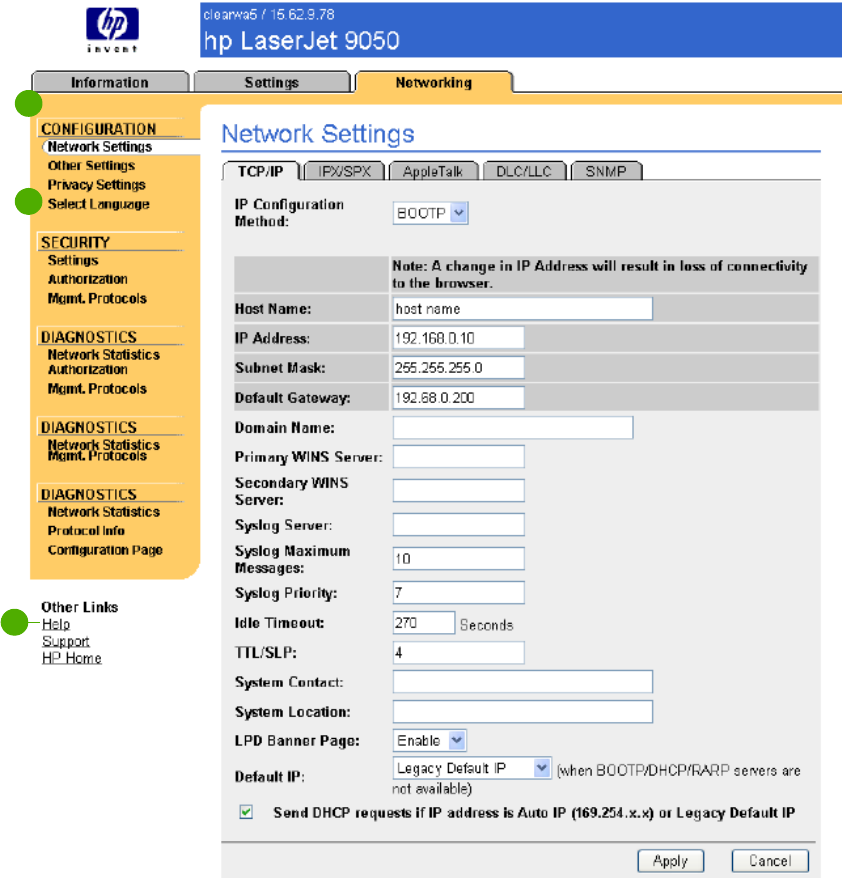The height and width of the screenshot is (878, 842).
Task: Open the AppleTalk tab
Action: (x=433, y=171)
